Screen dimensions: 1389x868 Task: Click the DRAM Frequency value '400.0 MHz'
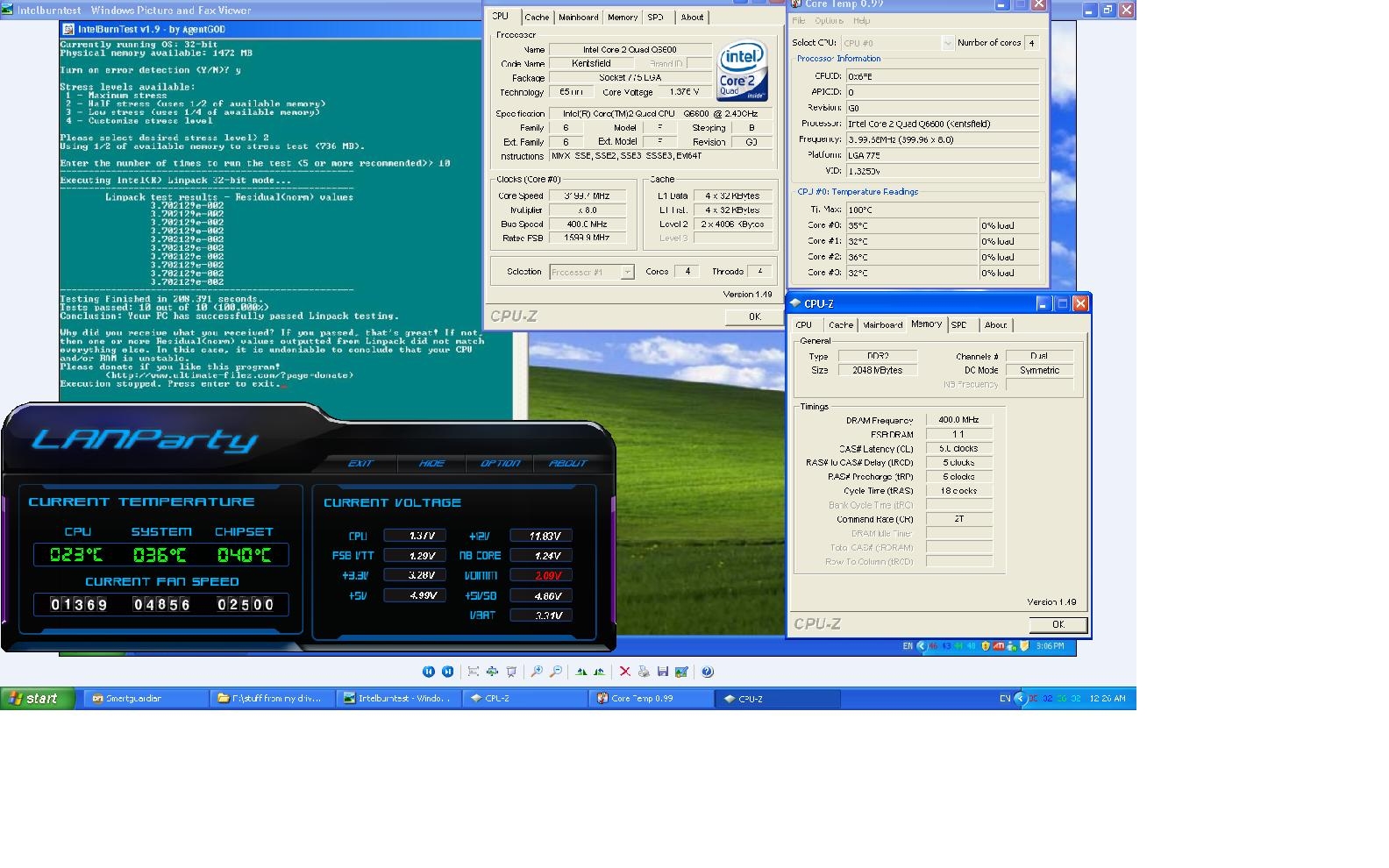click(x=958, y=420)
